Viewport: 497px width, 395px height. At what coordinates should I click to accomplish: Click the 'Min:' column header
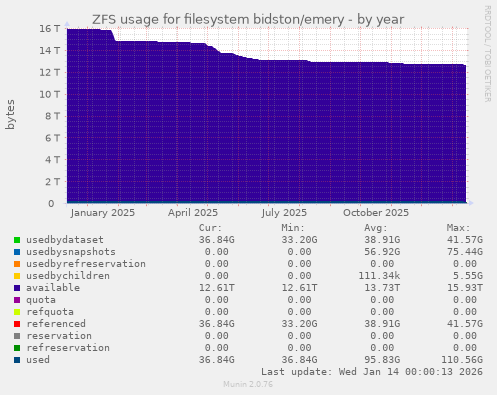coord(293,228)
